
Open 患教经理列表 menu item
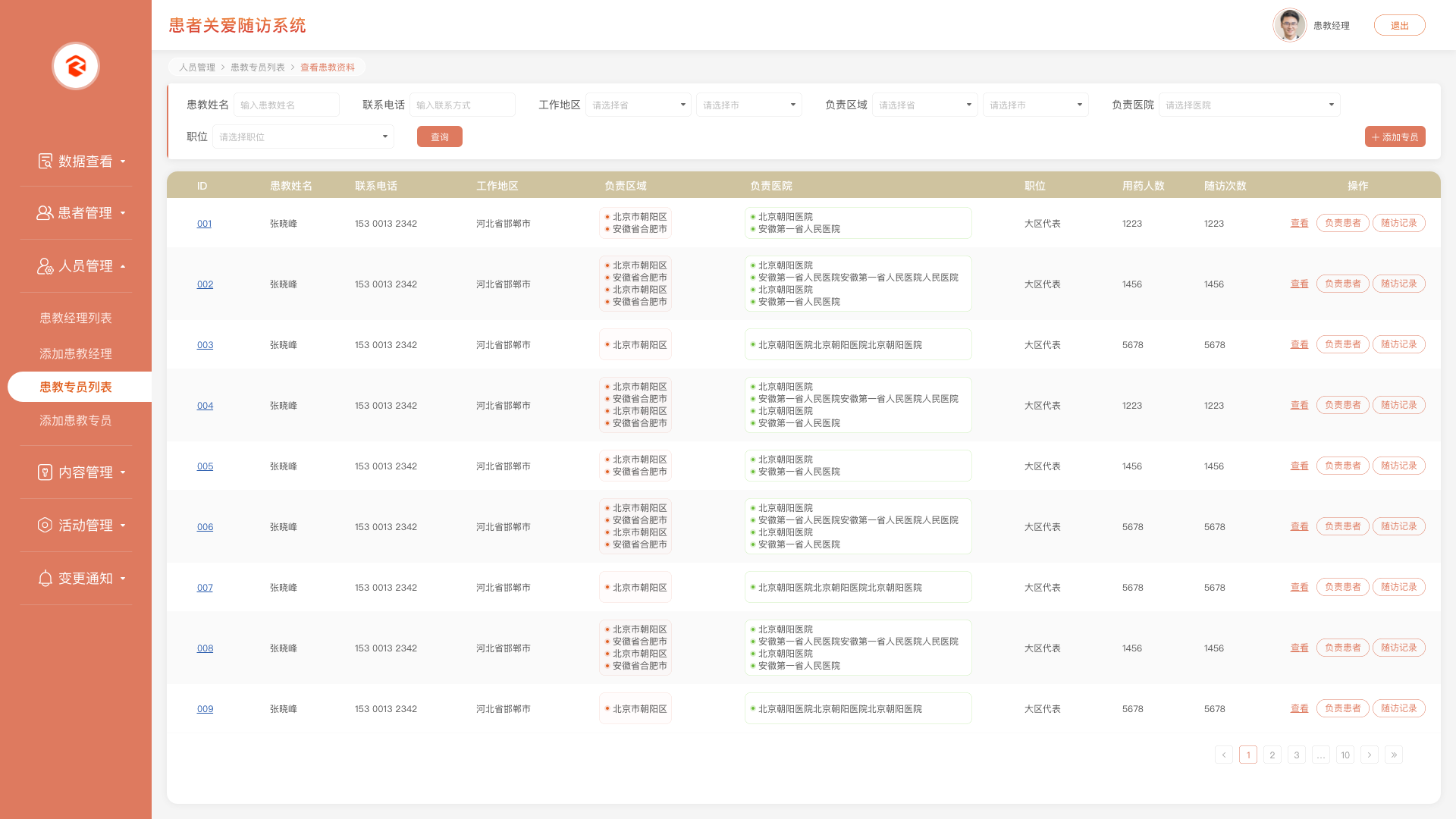[76, 318]
